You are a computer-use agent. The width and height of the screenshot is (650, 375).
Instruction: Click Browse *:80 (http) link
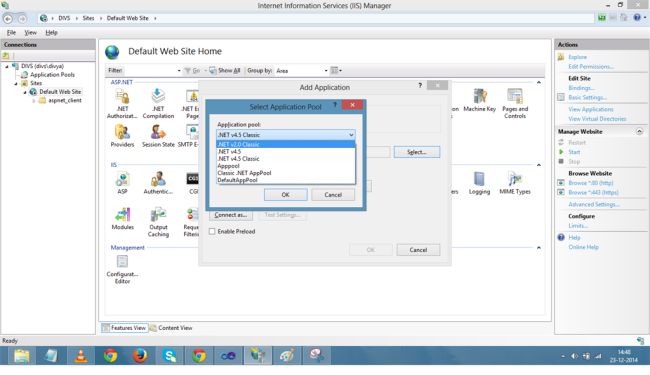[591, 183]
